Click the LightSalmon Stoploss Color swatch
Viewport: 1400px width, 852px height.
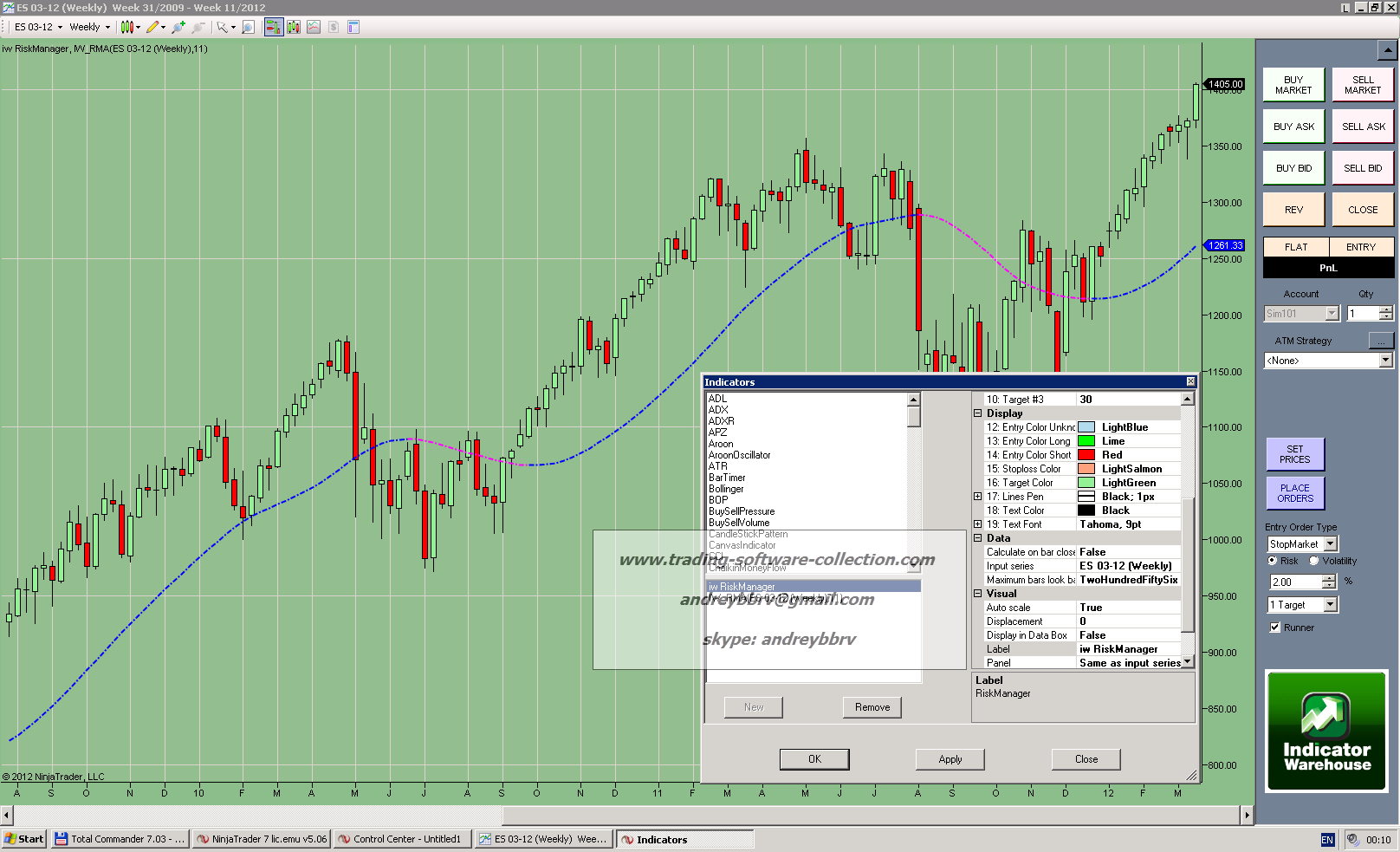[1086, 469]
